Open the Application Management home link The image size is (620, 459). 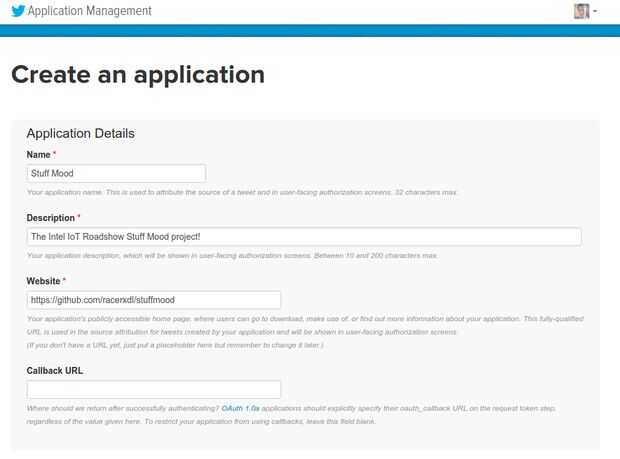(x=90, y=11)
